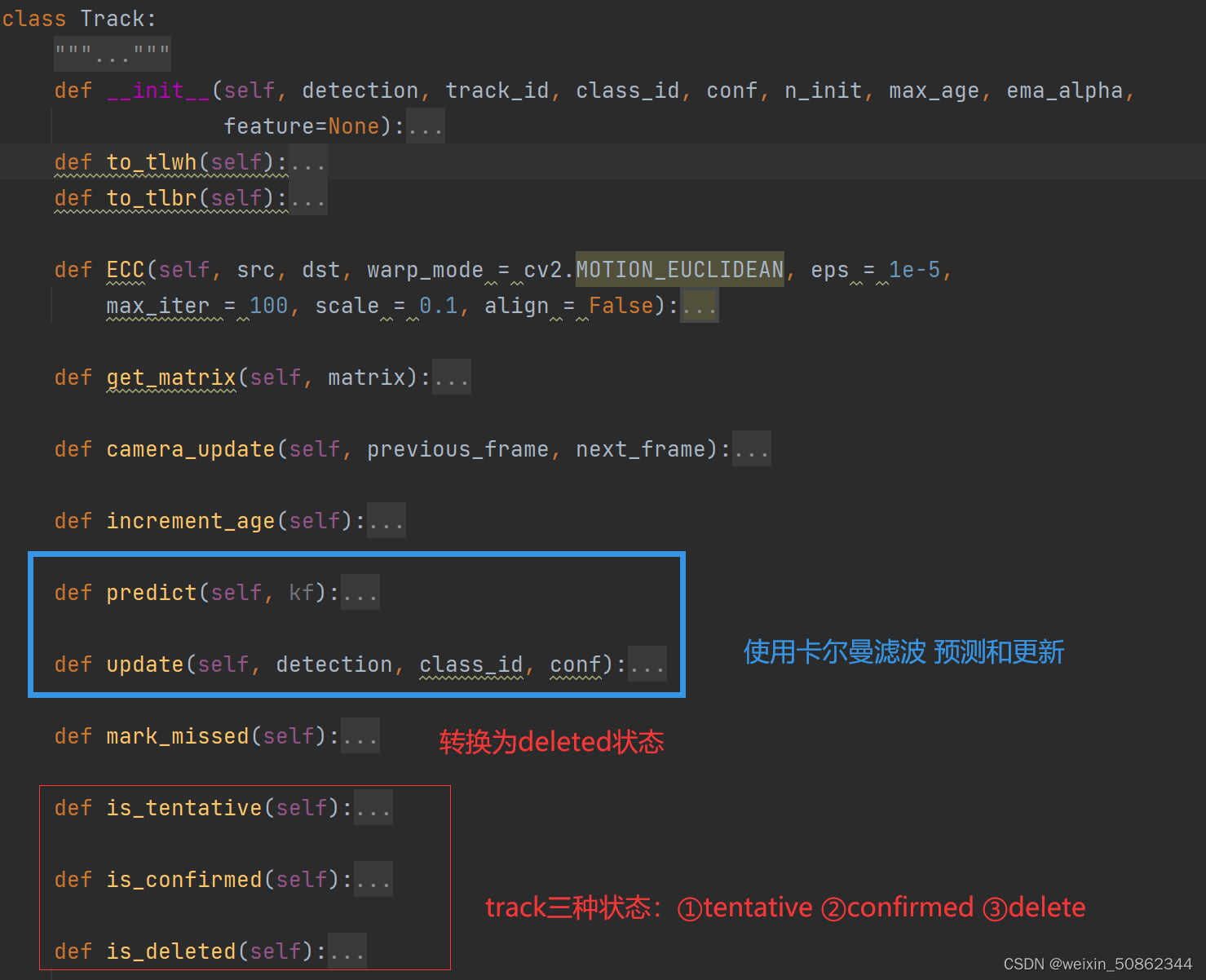Expand the mark_missed collapsed code
1206x980 pixels.
tap(360, 735)
